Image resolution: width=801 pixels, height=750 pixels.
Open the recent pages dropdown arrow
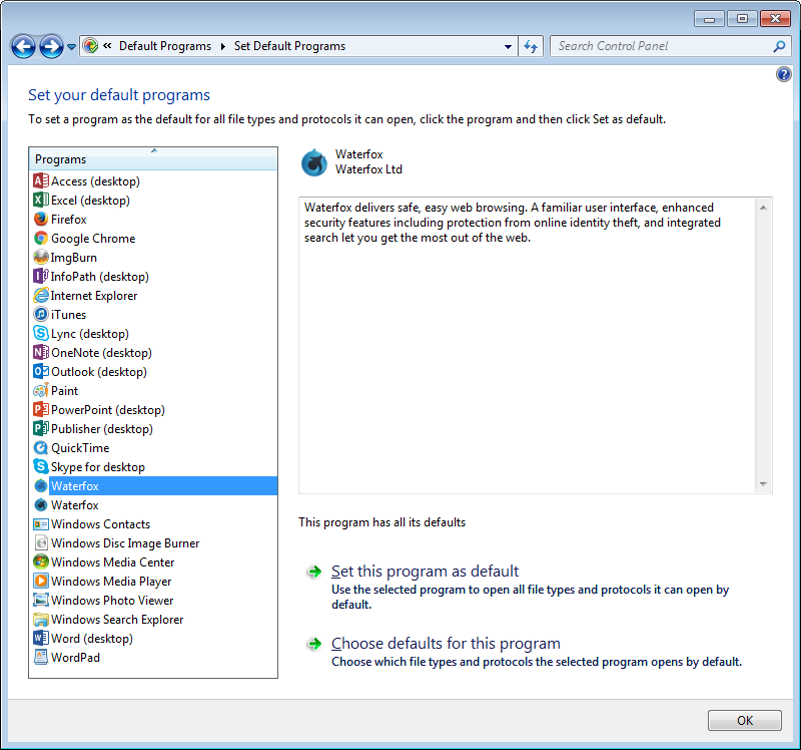tap(72, 47)
